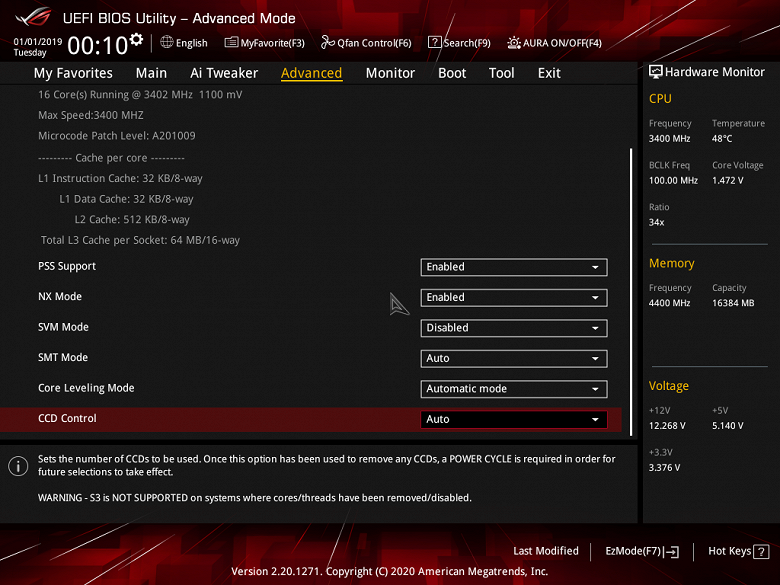Select the SMT Mode label
This screenshot has width=780, height=585.
pos(63,358)
